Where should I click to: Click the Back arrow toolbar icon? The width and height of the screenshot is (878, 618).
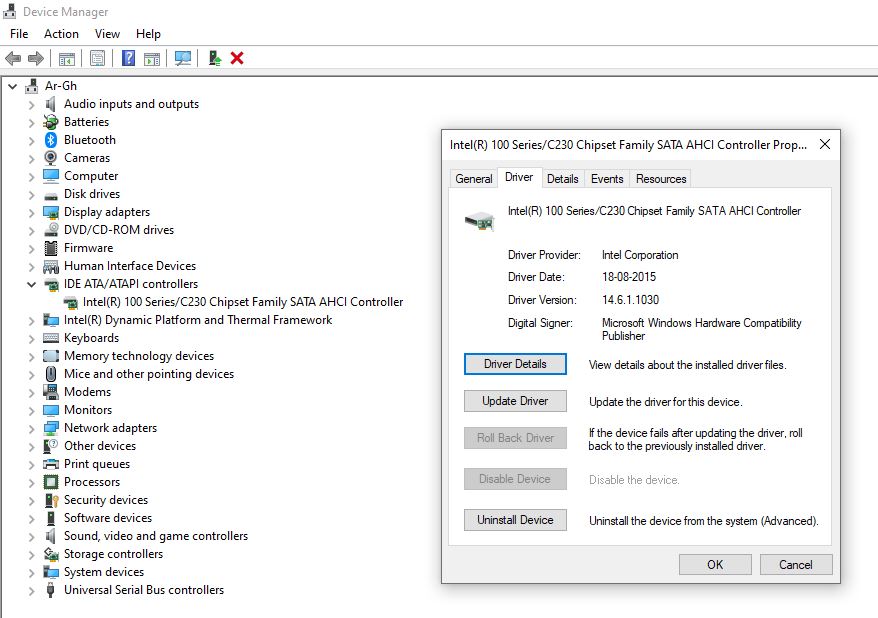click(x=13, y=58)
